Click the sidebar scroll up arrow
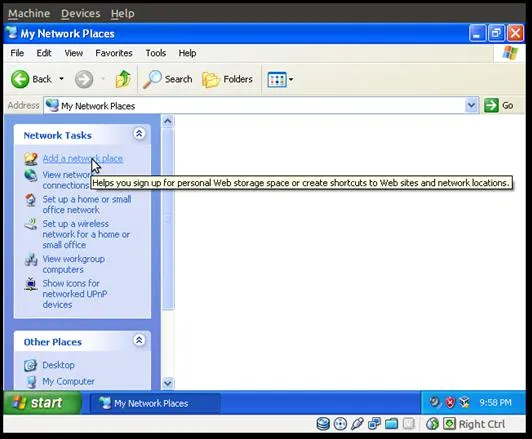Screen dimensions: 532x439 168,121
